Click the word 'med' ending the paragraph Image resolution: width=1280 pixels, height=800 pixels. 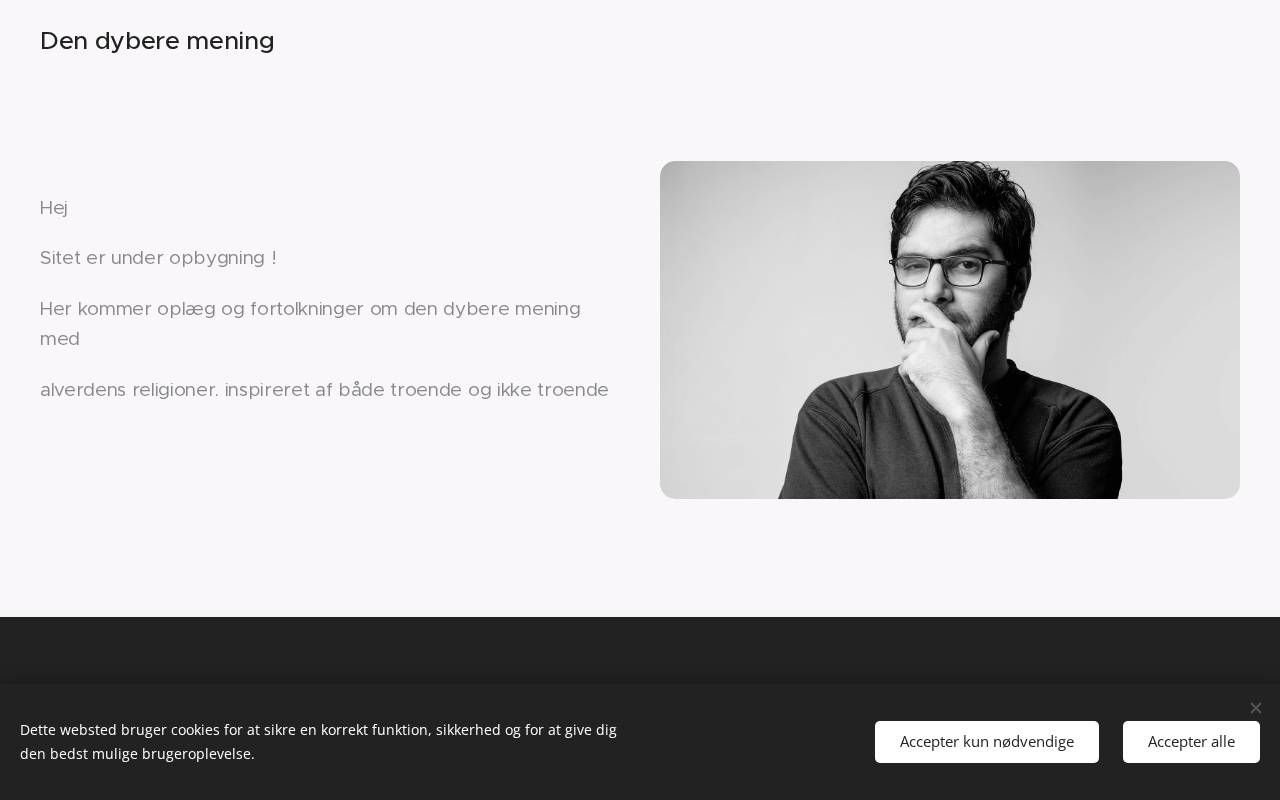coord(60,339)
